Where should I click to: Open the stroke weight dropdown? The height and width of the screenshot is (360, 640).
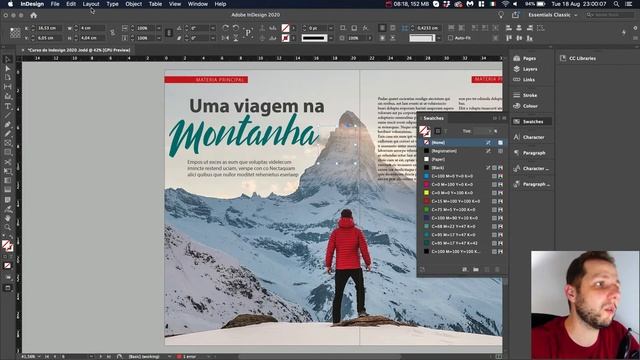tap(331, 28)
